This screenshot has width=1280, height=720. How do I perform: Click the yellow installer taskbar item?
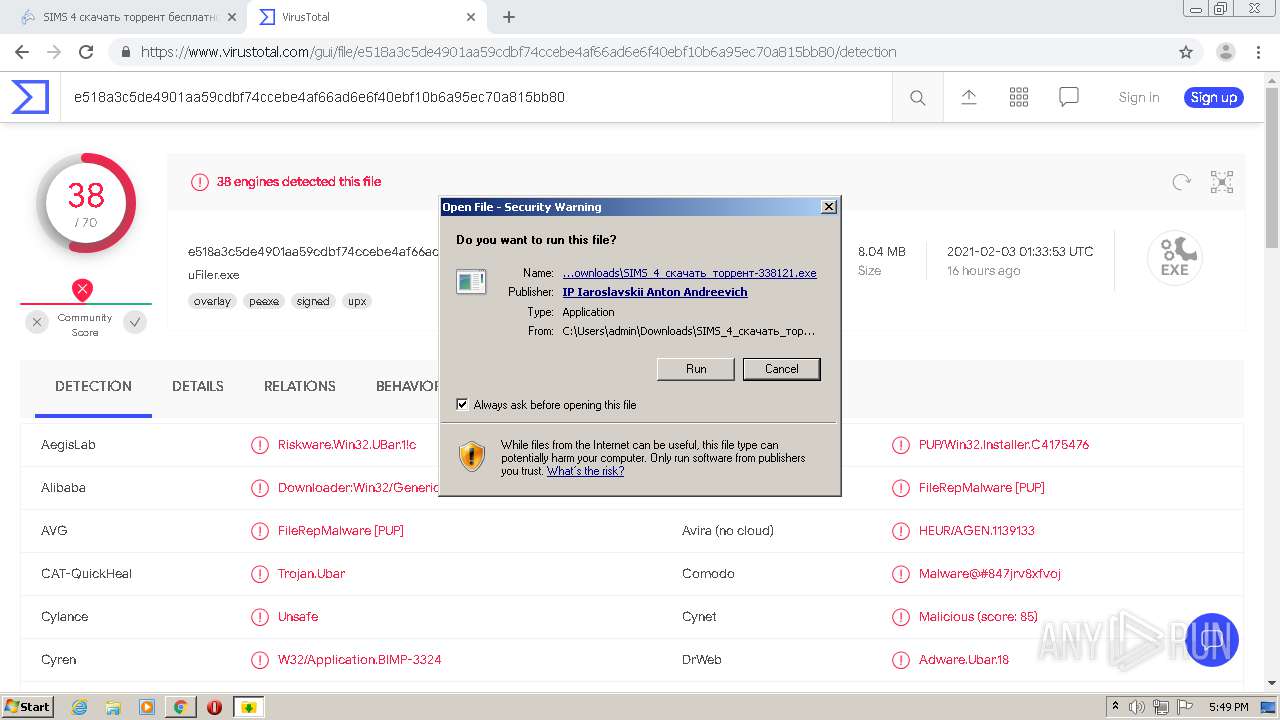[248, 707]
